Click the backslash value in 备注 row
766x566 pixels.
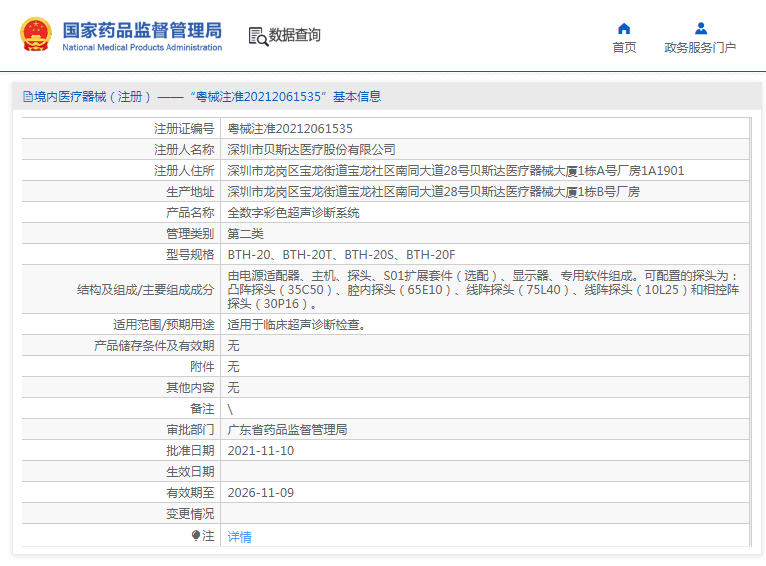click(230, 409)
